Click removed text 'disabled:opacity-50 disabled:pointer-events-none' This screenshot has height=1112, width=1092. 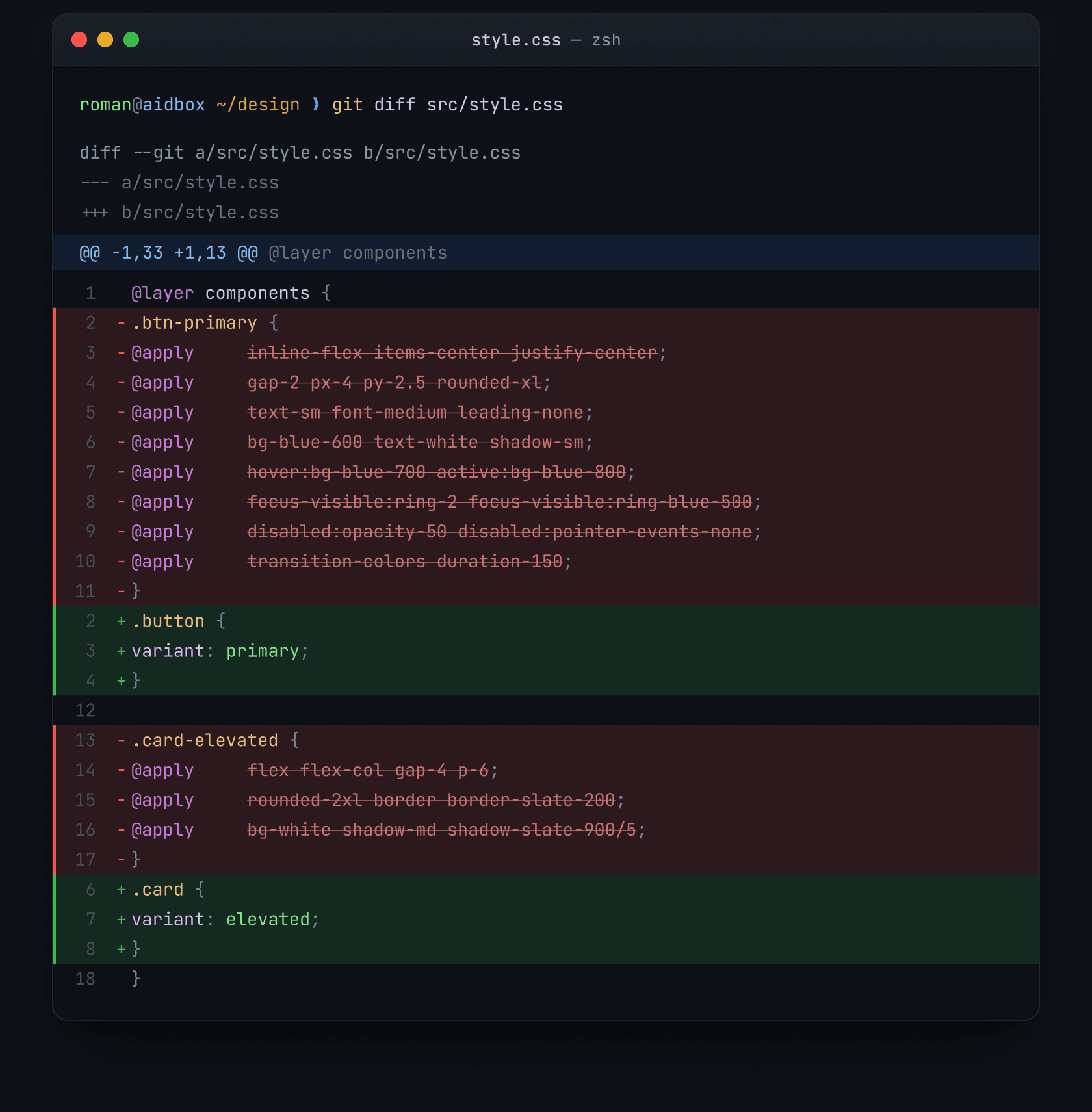tap(499, 532)
